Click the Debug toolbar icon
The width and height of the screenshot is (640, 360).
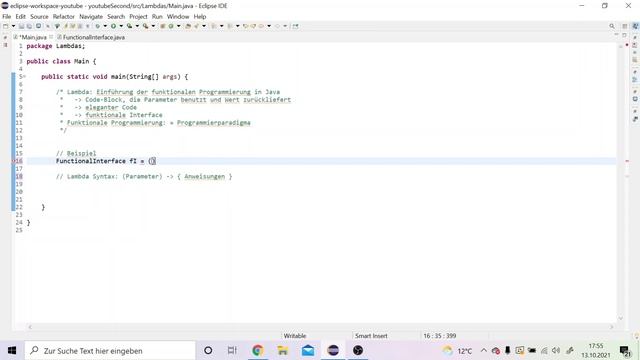point(98,26)
